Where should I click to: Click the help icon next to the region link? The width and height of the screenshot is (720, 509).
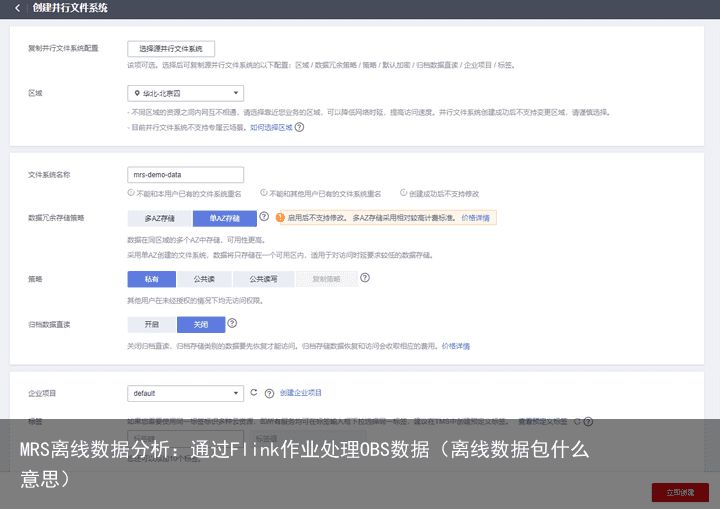tap(299, 127)
